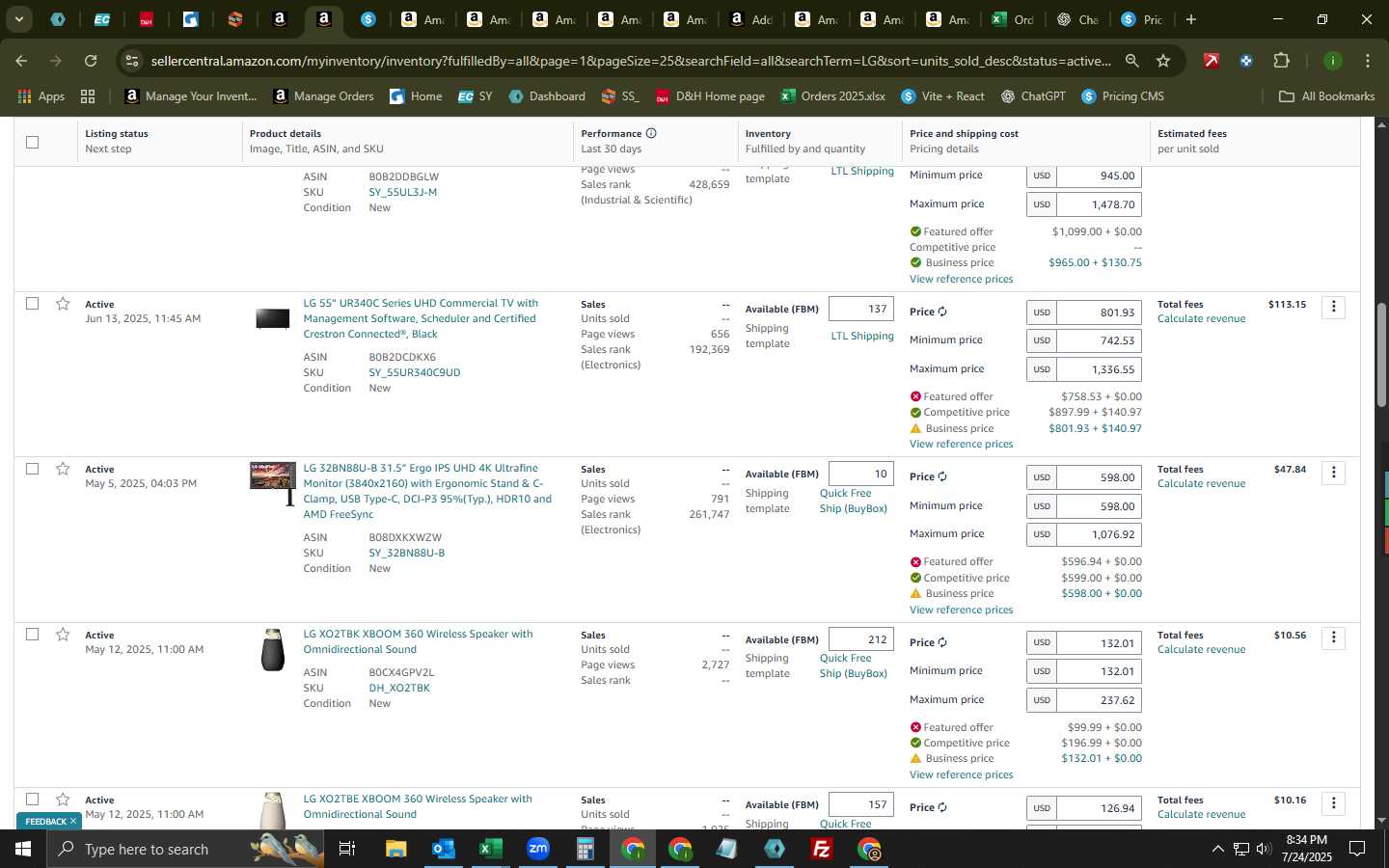Screen dimensions: 1389x868
Task: Open File Explorer from the taskbar
Action: [x=395, y=849]
